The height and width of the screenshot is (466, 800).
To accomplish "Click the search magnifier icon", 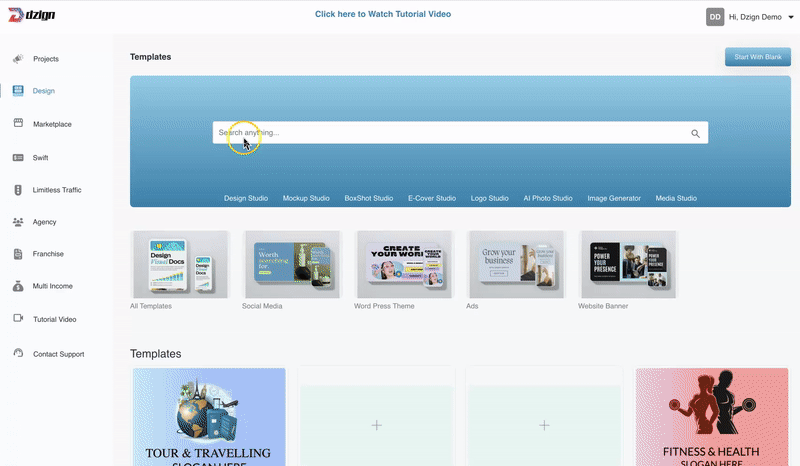I will coord(695,133).
